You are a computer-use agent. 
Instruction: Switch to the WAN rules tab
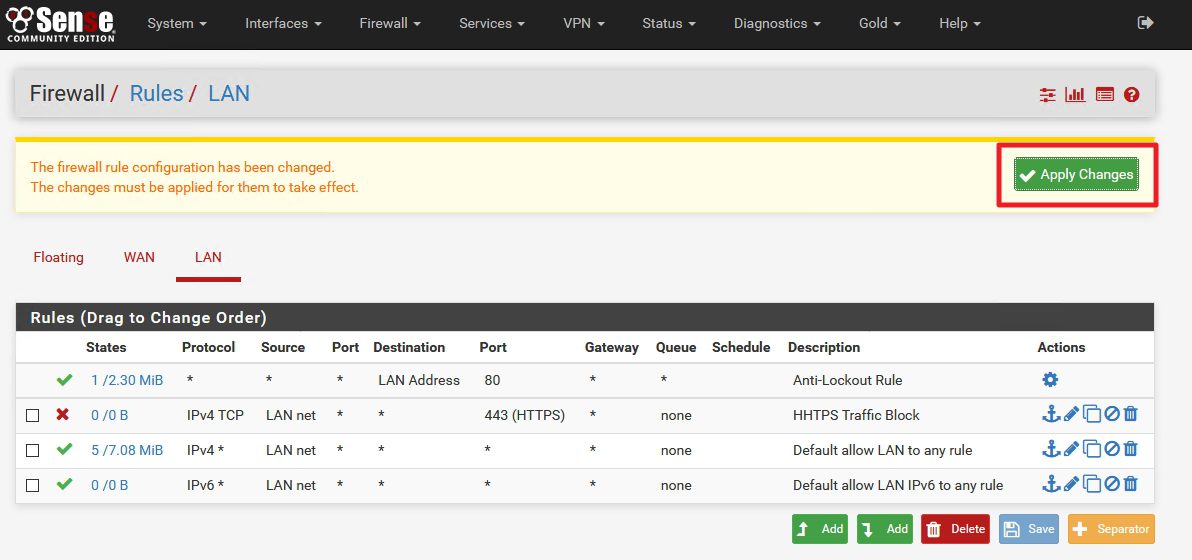coord(139,257)
